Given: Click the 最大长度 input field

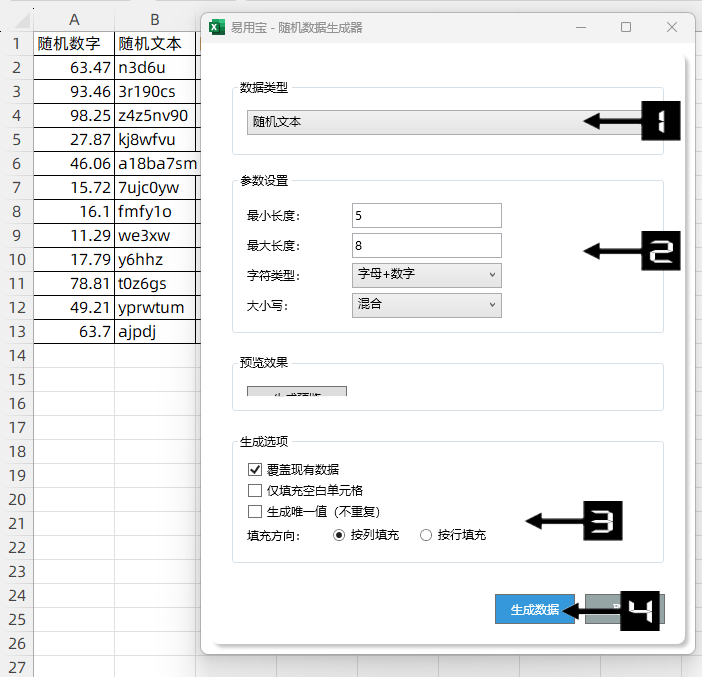Looking at the screenshot, I should coord(427,245).
